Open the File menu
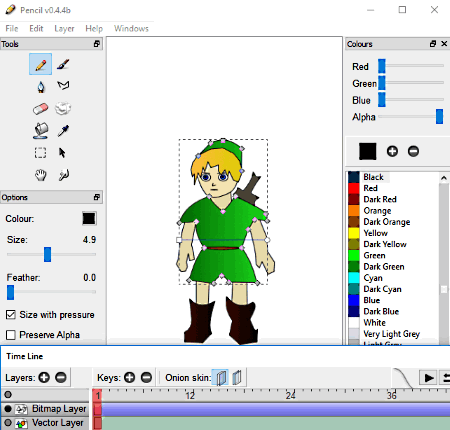The width and height of the screenshot is (450, 430). click(12, 29)
